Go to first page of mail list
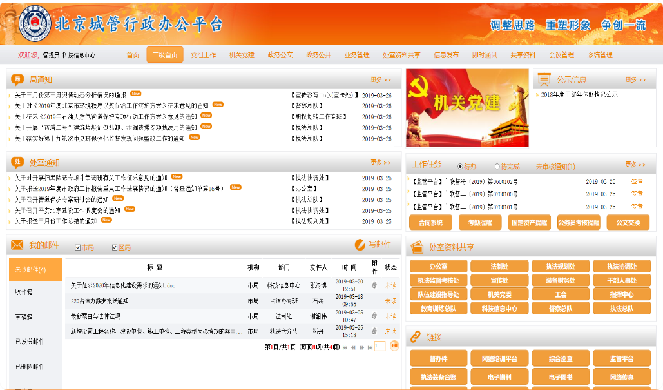Screen dimensions: 663x390 pos(345,347)
